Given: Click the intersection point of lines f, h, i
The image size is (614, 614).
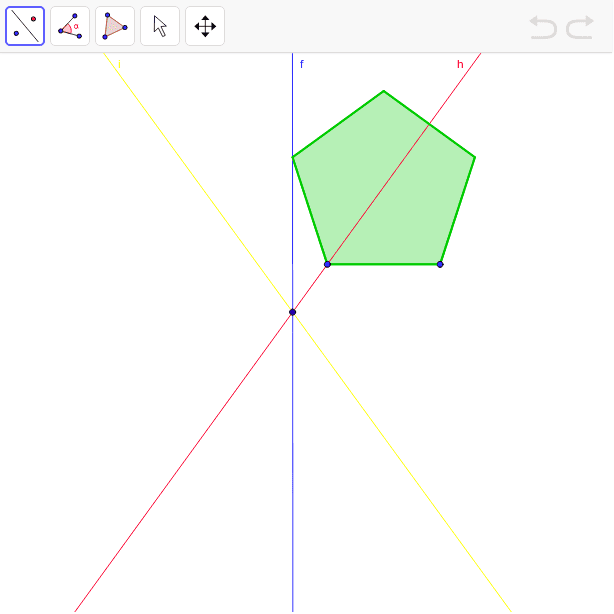Looking at the screenshot, I should click(x=293, y=312).
